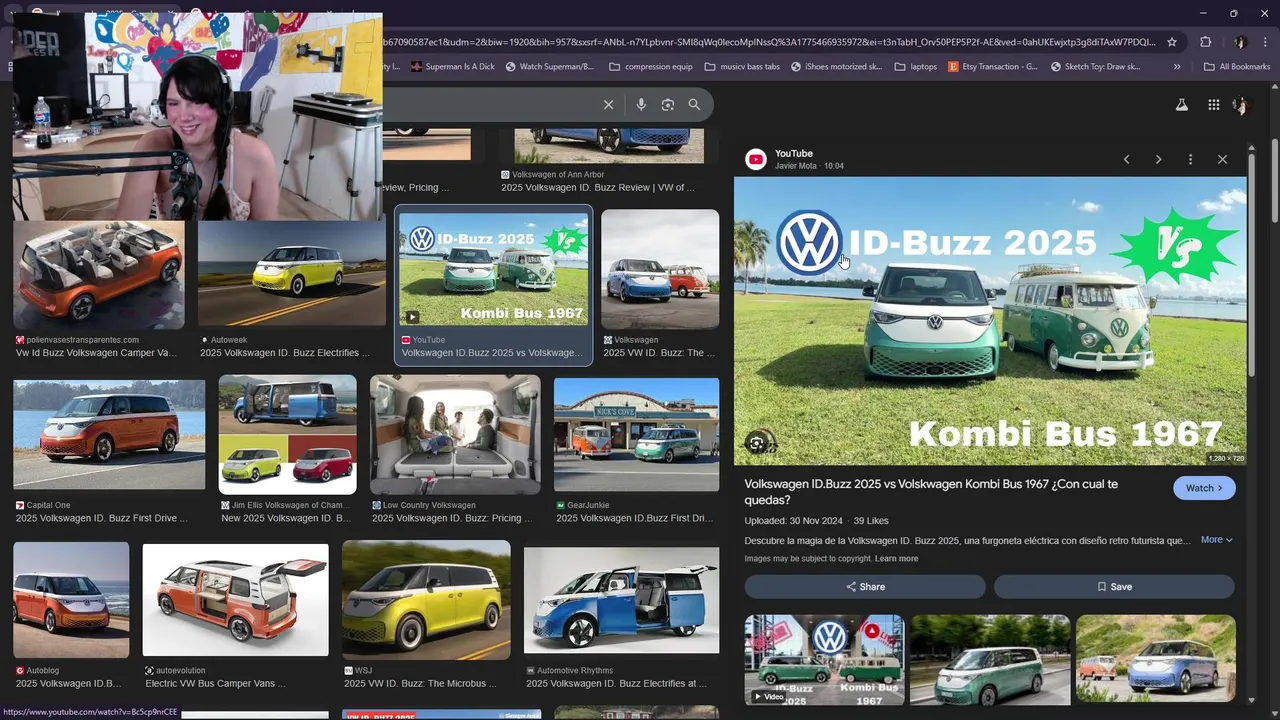Open the Automotive Rhythms blue bus image
Viewport: 1280px width, 720px height.
click(621, 600)
